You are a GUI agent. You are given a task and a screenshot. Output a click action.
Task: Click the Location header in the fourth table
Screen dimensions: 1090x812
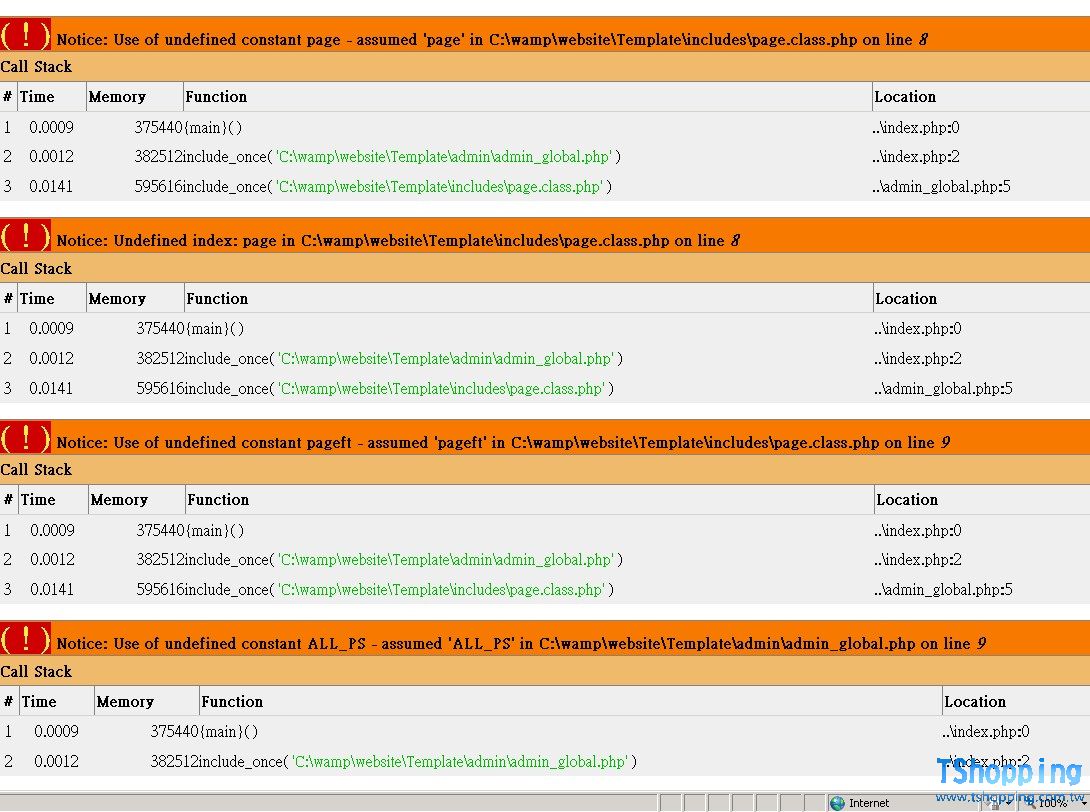point(975,702)
